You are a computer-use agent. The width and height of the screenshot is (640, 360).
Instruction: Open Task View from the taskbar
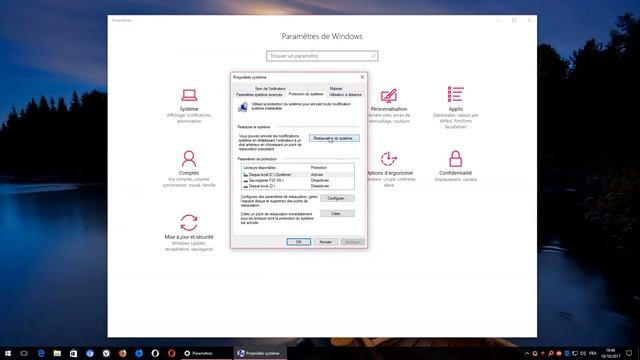click(x=24, y=353)
